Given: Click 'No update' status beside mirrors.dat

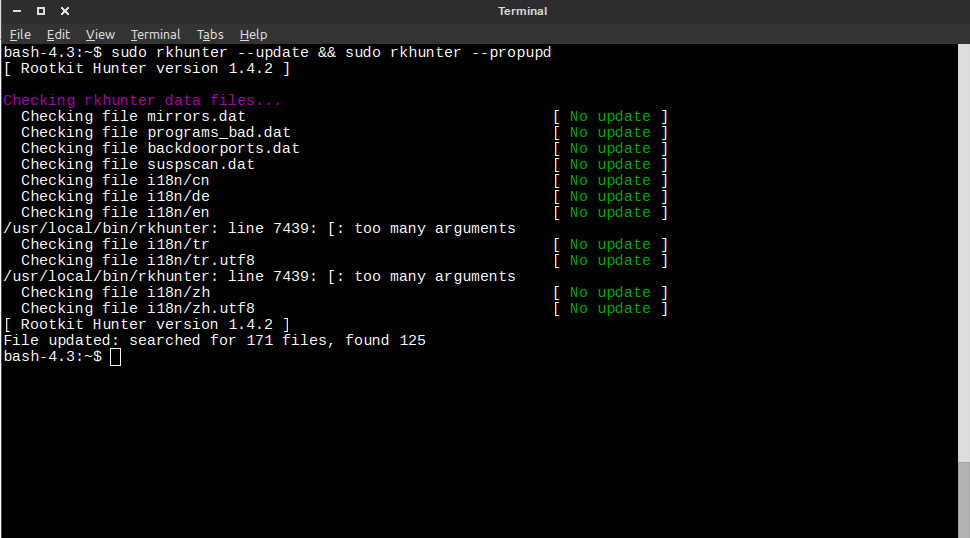Looking at the screenshot, I should click(609, 116).
